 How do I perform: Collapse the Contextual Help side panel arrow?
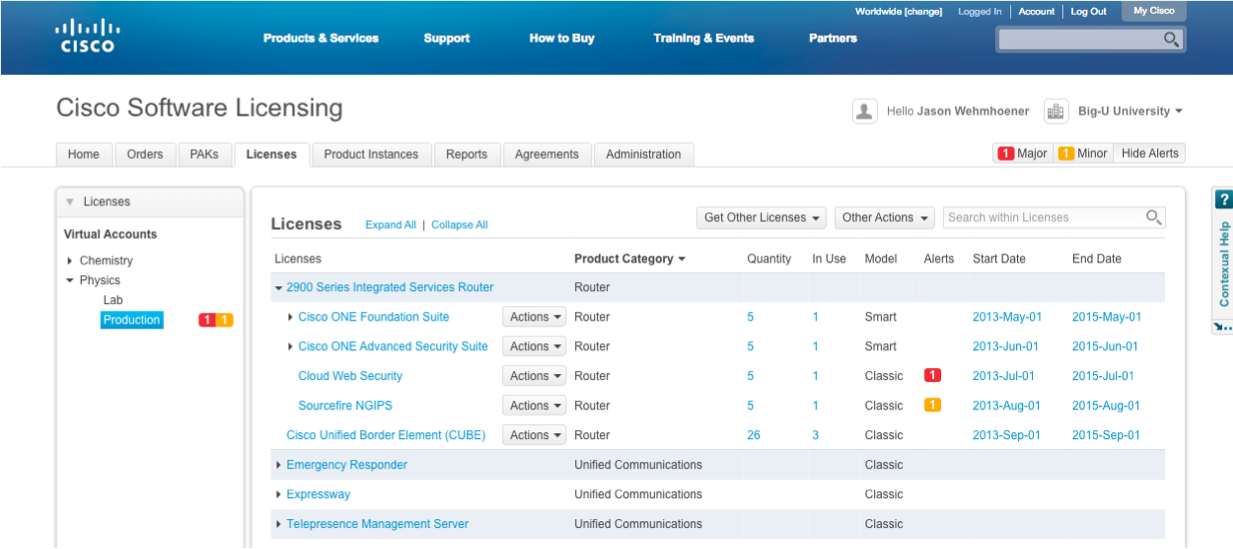pos(1222,326)
